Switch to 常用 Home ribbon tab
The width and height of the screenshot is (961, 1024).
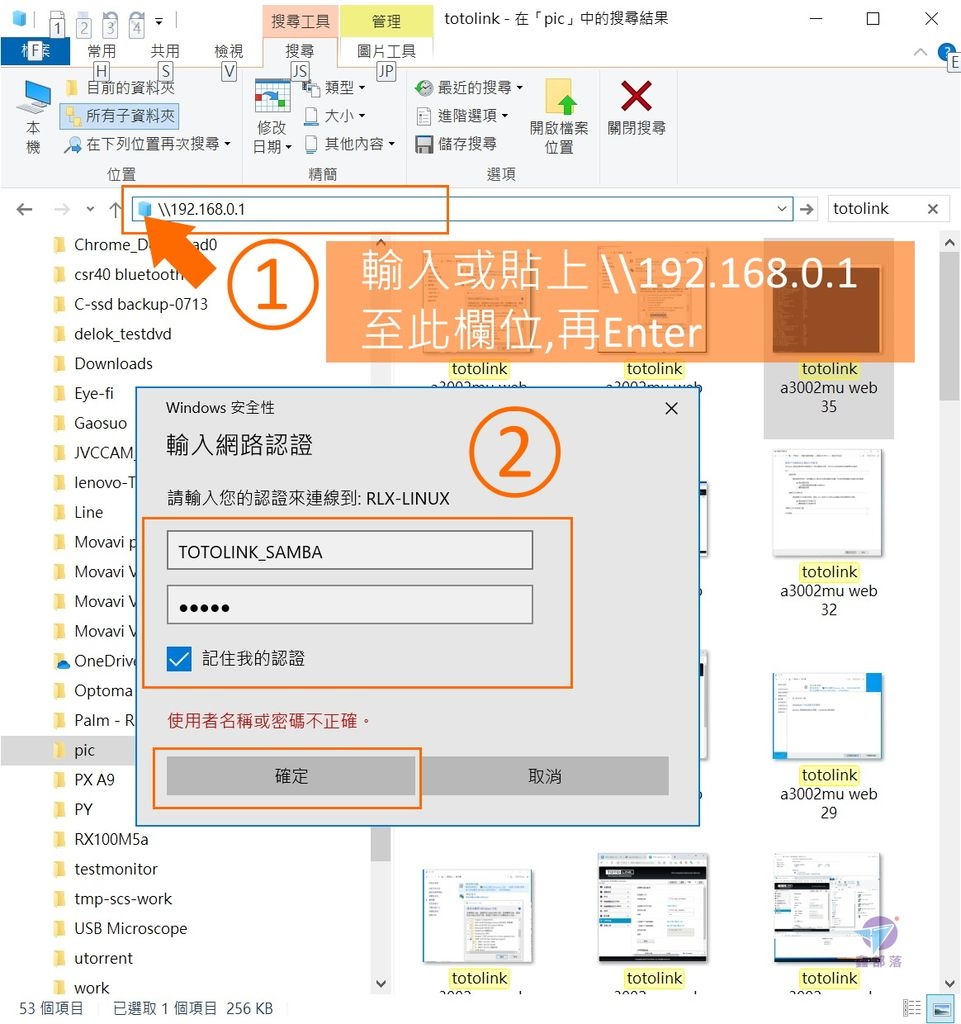pyautogui.click(x=102, y=51)
